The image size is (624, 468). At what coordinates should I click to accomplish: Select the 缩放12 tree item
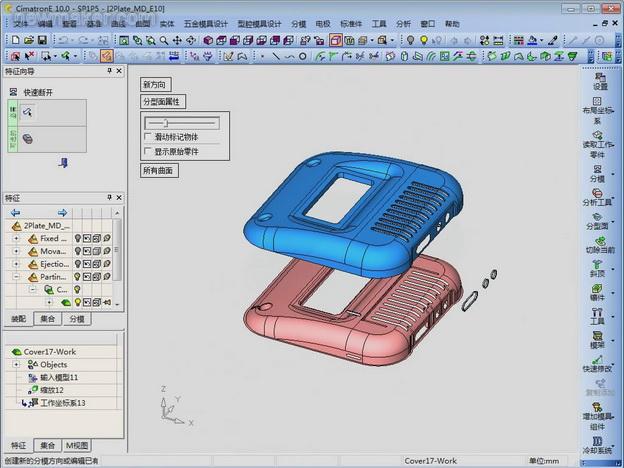(x=52, y=390)
